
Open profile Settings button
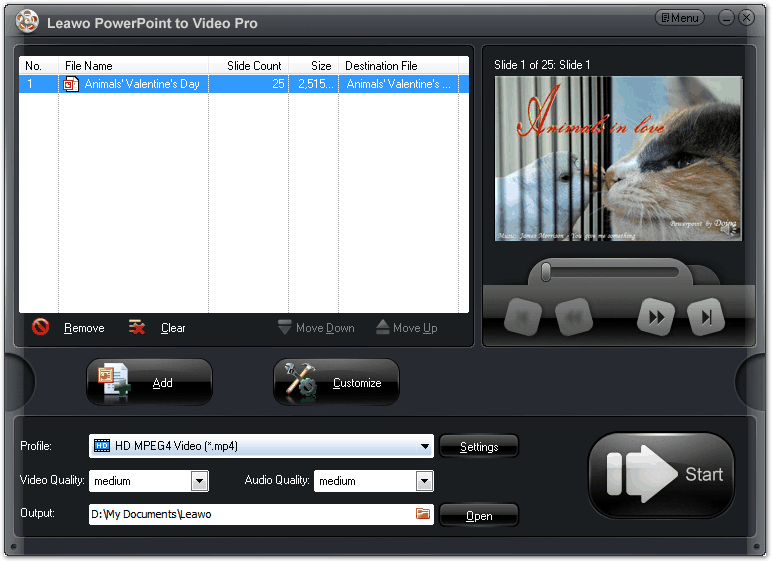click(x=479, y=447)
